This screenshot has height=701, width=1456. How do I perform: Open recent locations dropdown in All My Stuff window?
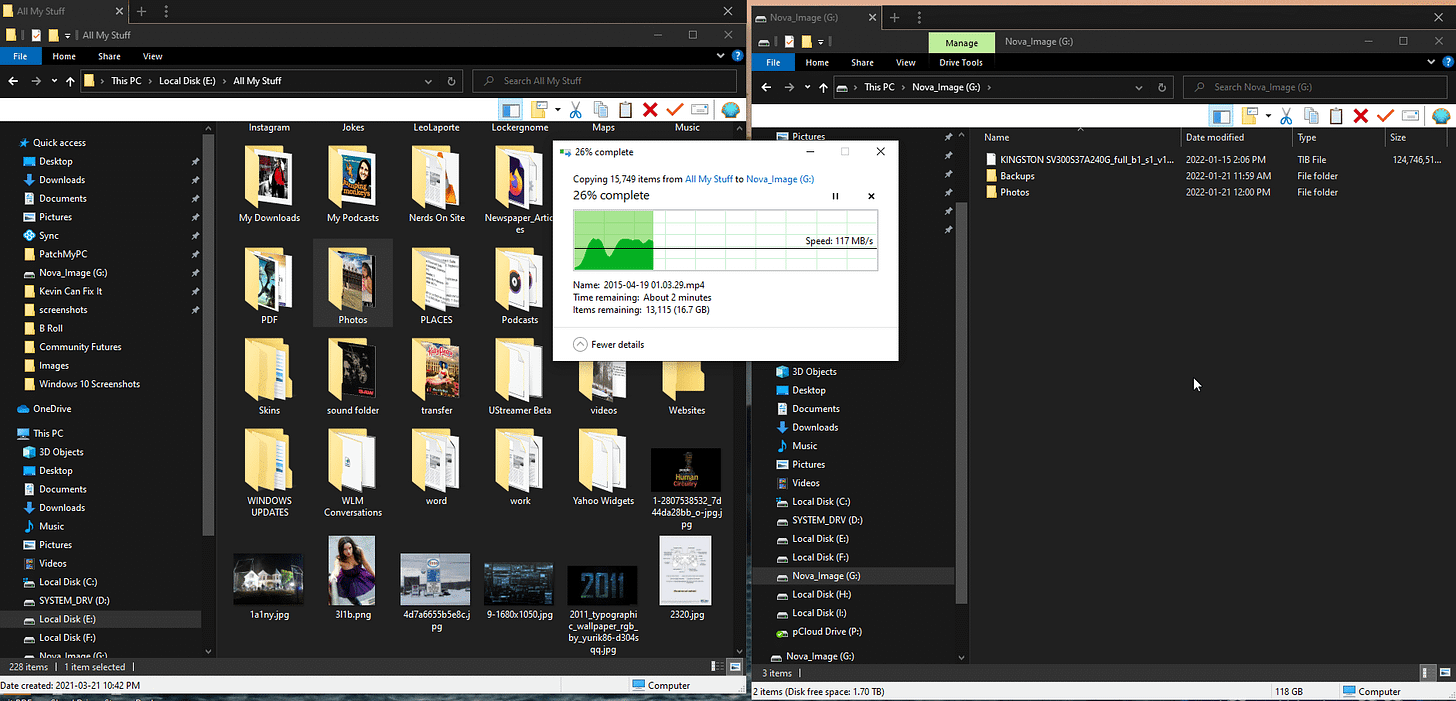tap(53, 81)
